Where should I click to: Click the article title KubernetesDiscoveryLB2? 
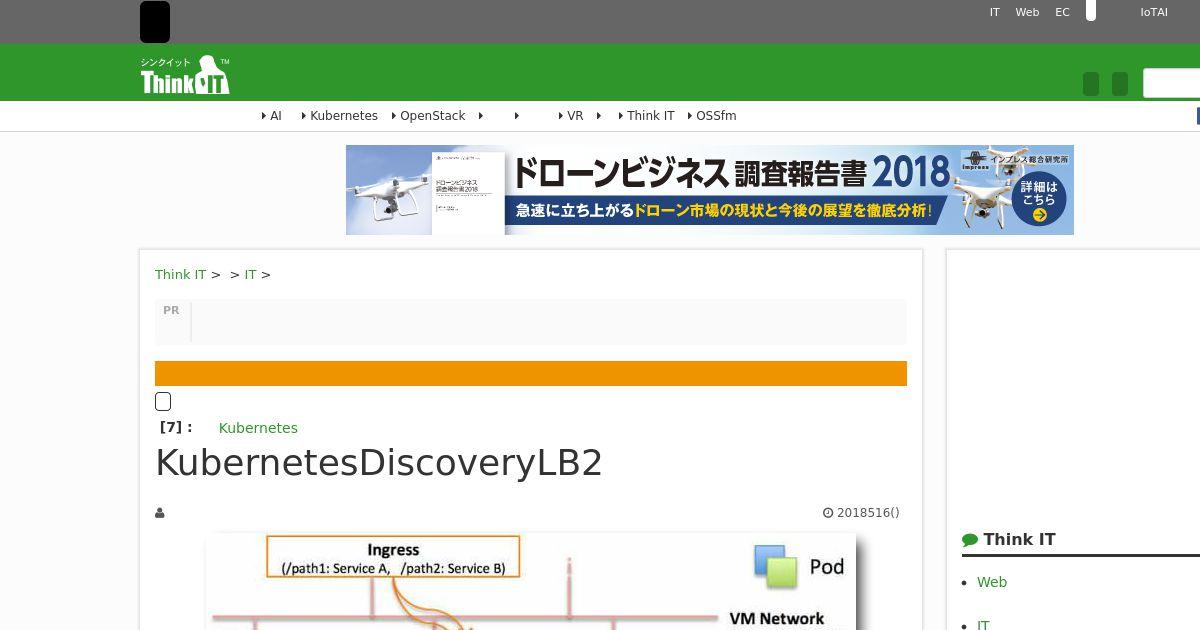tap(379, 463)
